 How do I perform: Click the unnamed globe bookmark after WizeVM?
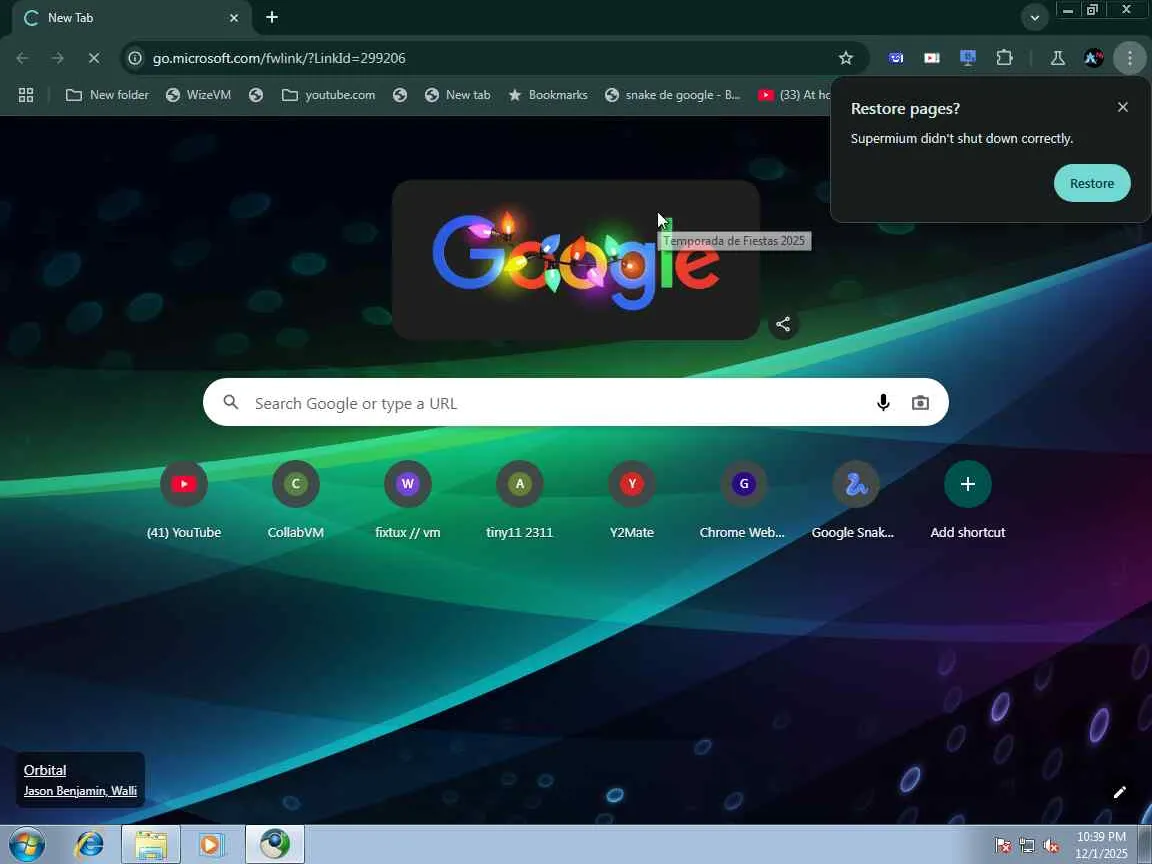coord(256,95)
